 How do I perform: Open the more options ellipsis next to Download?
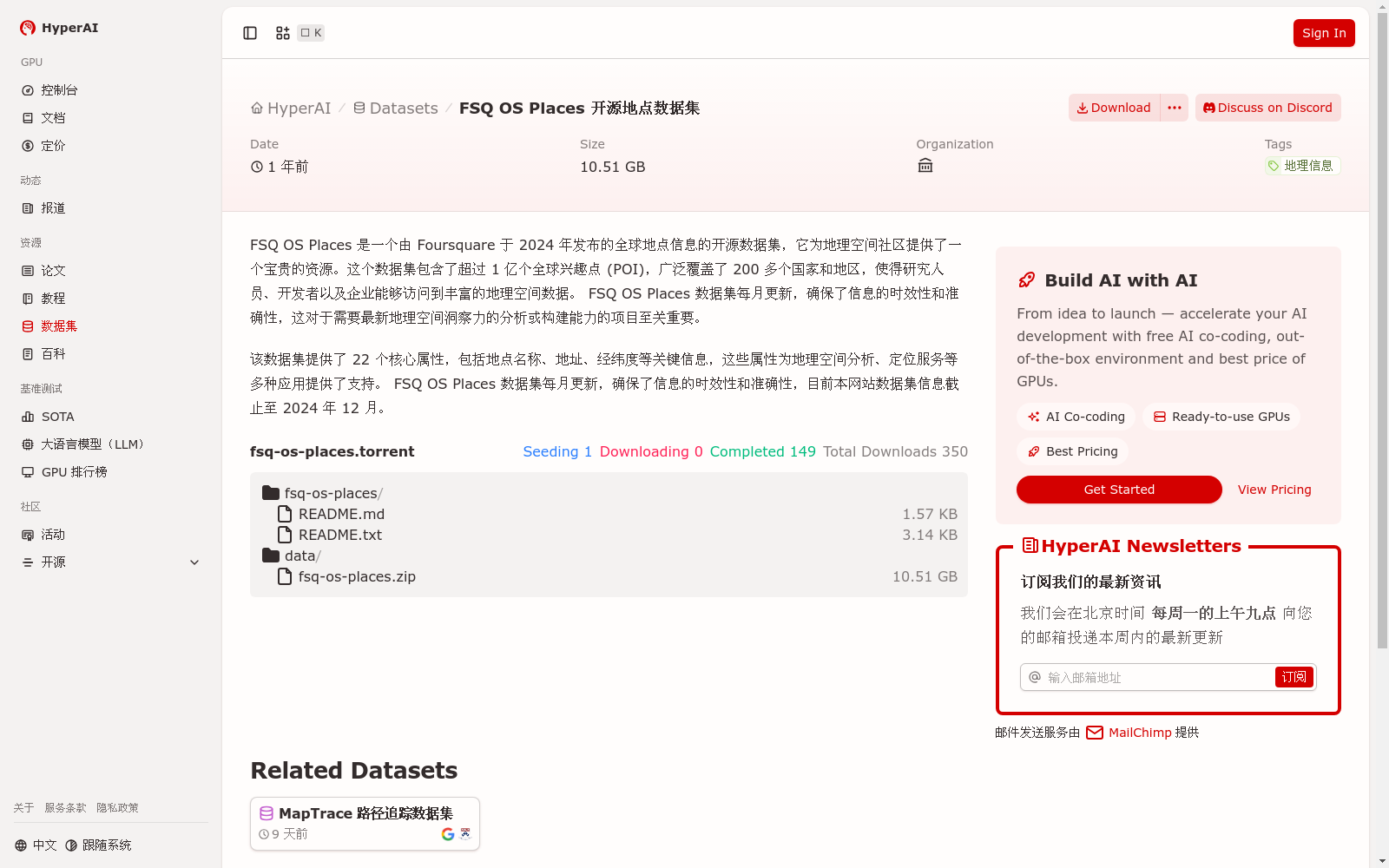coord(1175,108)
